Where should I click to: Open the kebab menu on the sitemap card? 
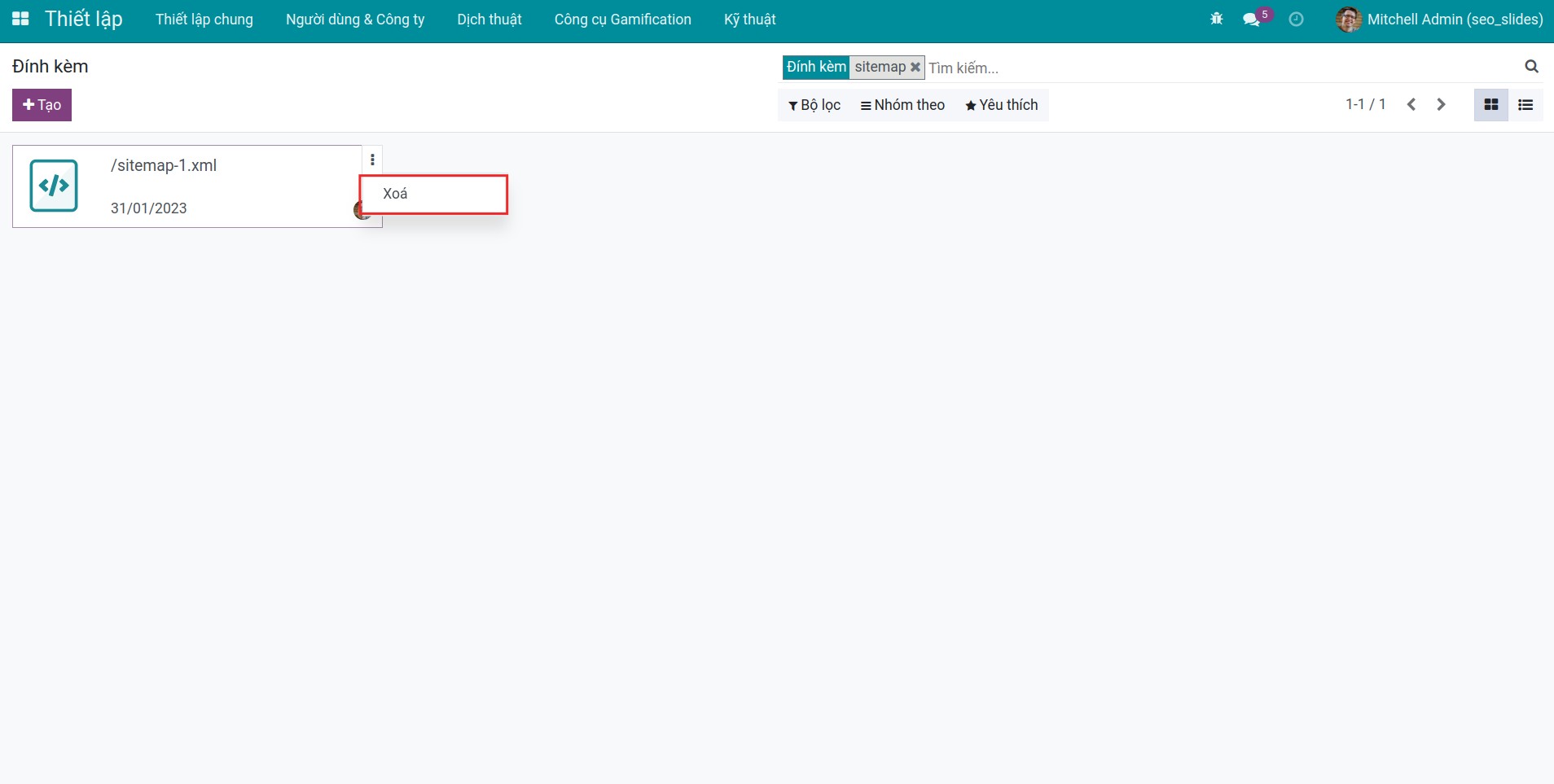pos(372,160)
